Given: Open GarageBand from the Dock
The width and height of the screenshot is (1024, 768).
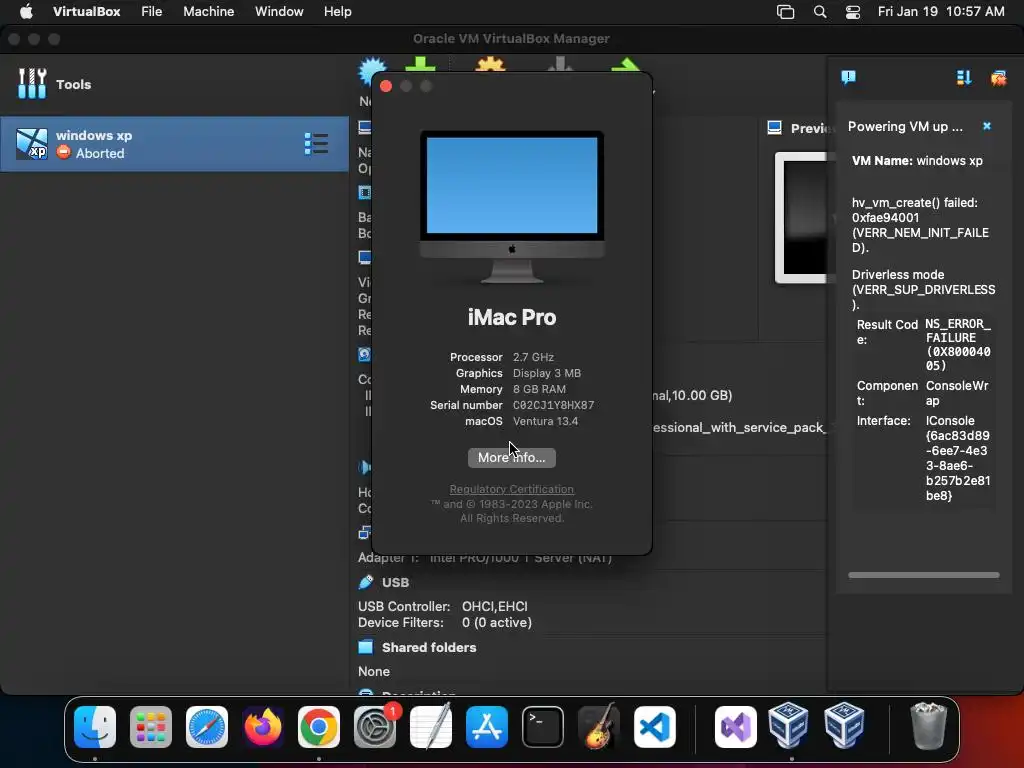Looking at the screenshot, I should 599,726.
